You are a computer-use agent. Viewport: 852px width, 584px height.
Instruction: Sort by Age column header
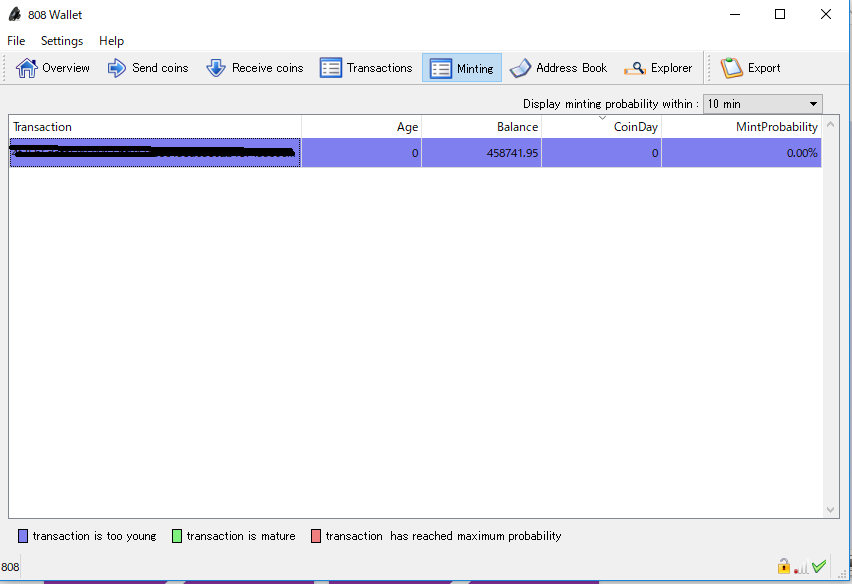361,127
